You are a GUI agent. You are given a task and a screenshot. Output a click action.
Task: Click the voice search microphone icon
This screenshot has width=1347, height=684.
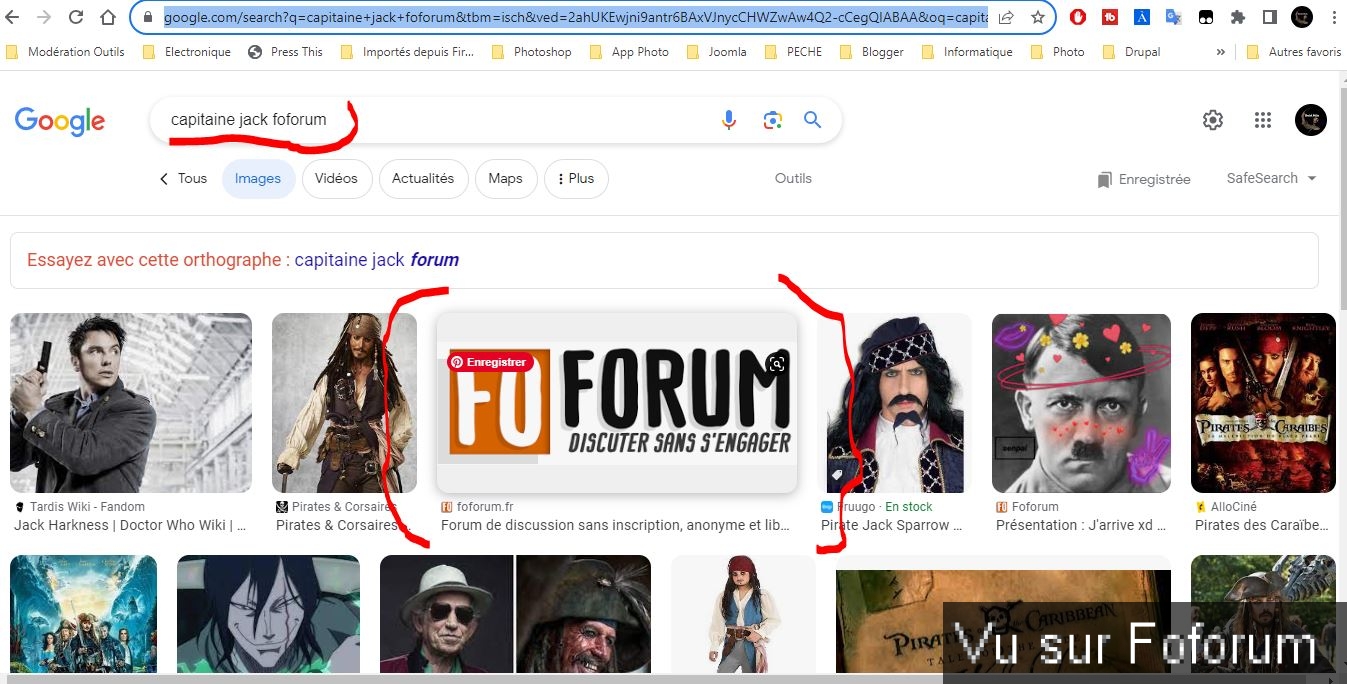tap(729, 120)
